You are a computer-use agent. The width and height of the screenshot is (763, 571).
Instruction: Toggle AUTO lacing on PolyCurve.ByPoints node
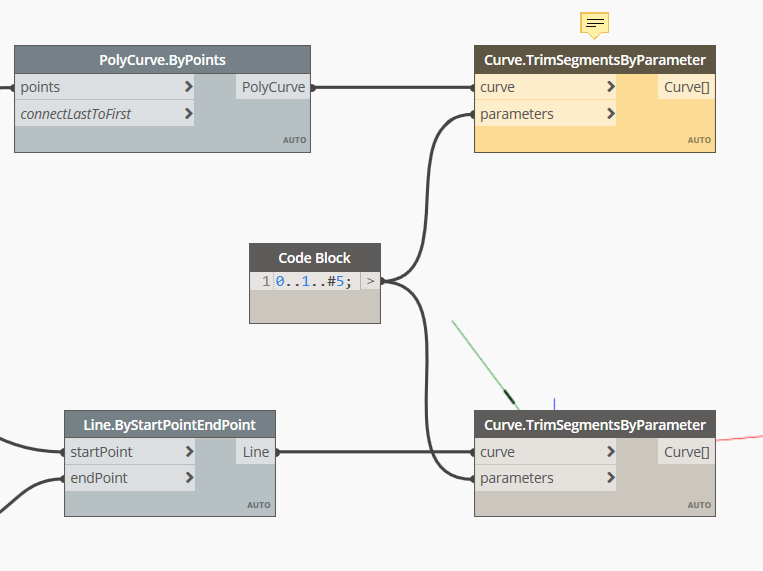point(294,140)
